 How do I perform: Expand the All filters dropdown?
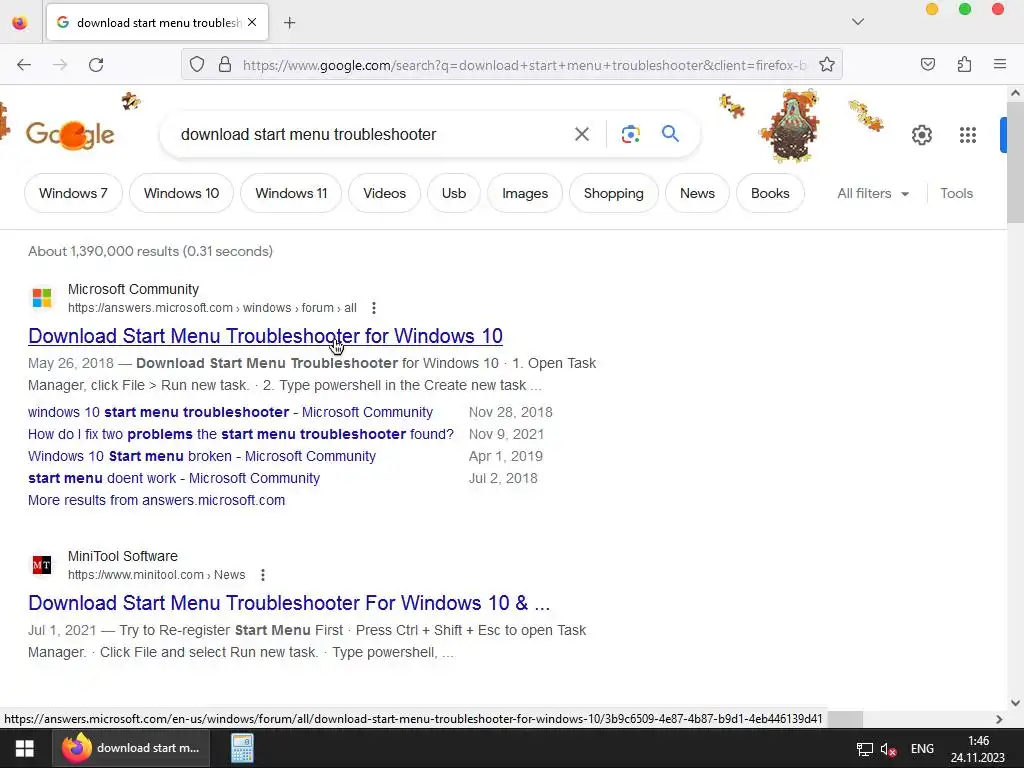pyautogui.click(x=873, y=193)
